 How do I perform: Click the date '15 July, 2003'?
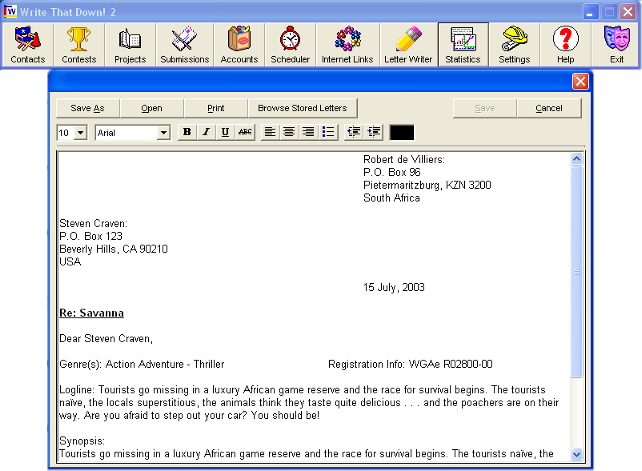point(393,288)
